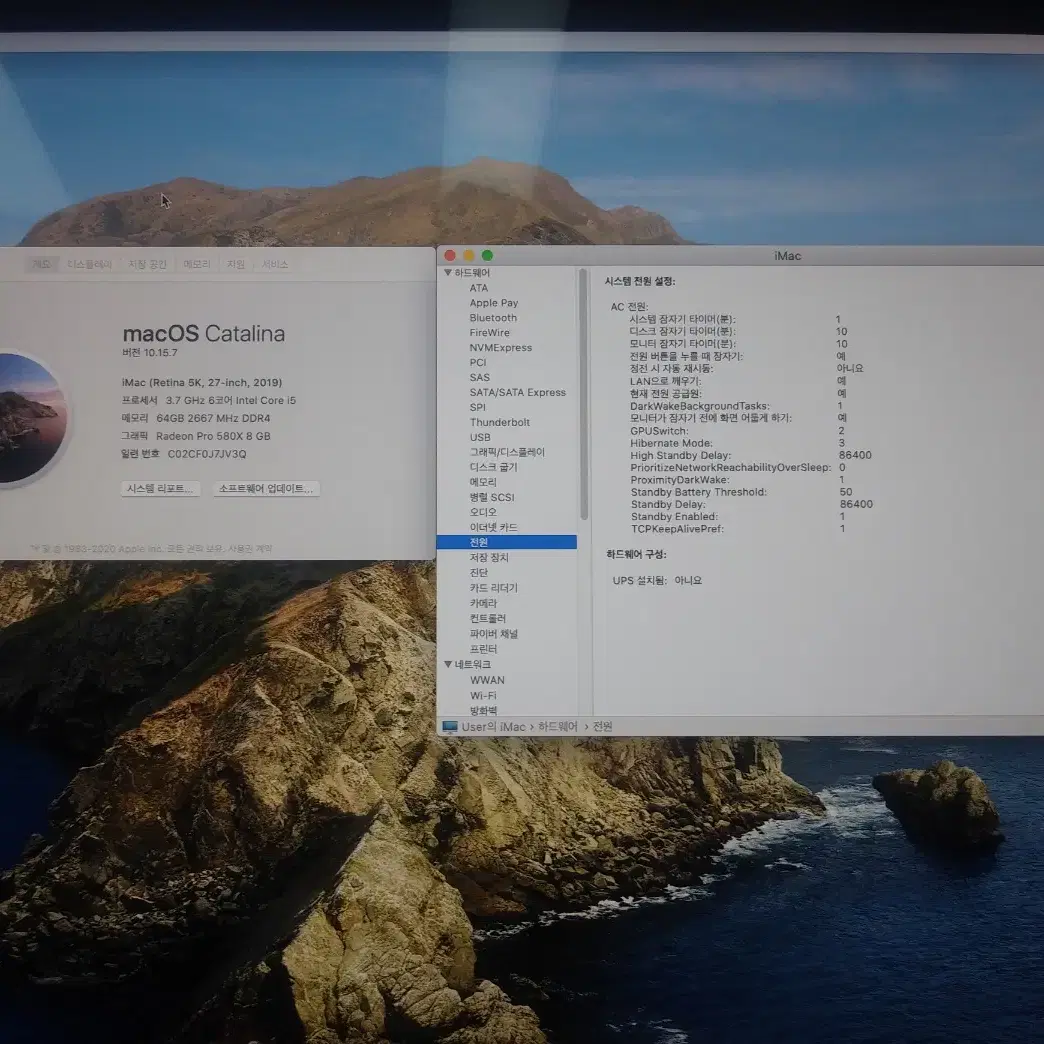
Task: Select Apple Pay in the sidebar
Action: (x=493, y=303)
